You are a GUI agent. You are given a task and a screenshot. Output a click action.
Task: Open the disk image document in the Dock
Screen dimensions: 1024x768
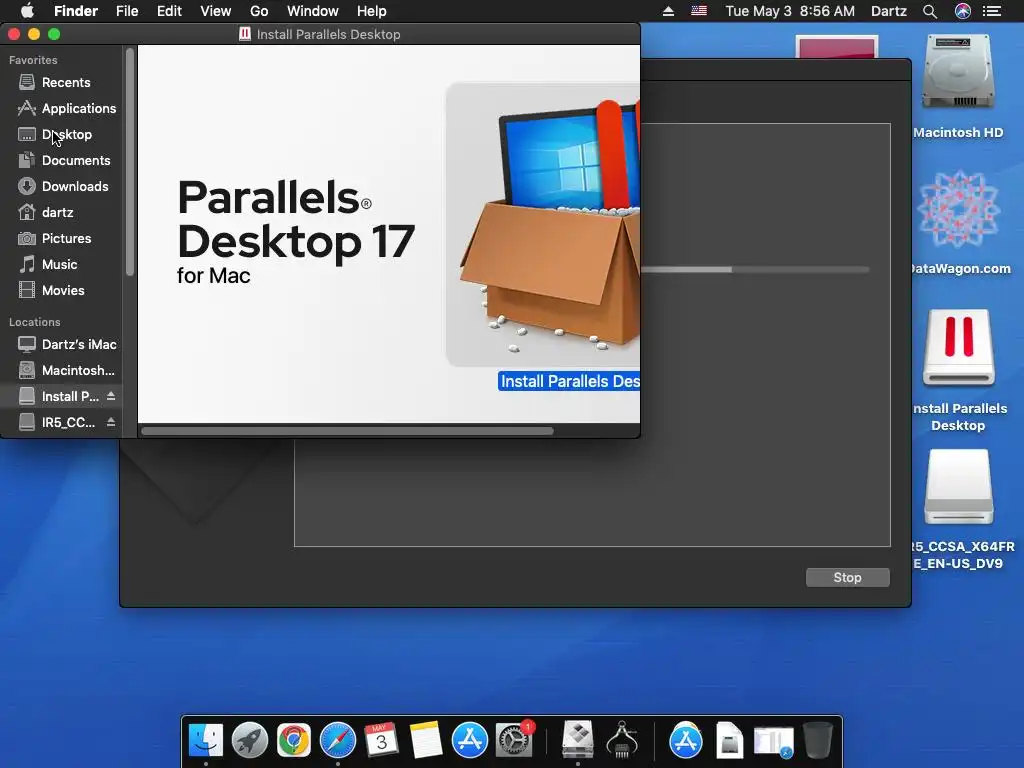coord(729,740)
